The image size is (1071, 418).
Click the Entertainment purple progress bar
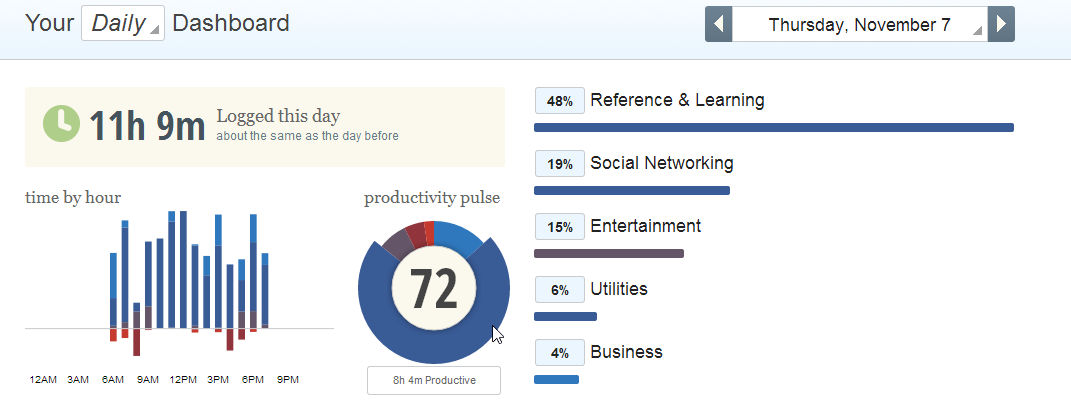(x=609, y=253)
